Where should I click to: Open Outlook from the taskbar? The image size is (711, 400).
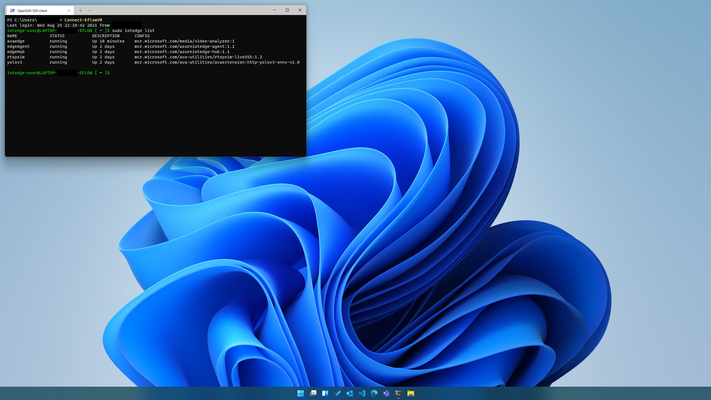coord(350,393)
